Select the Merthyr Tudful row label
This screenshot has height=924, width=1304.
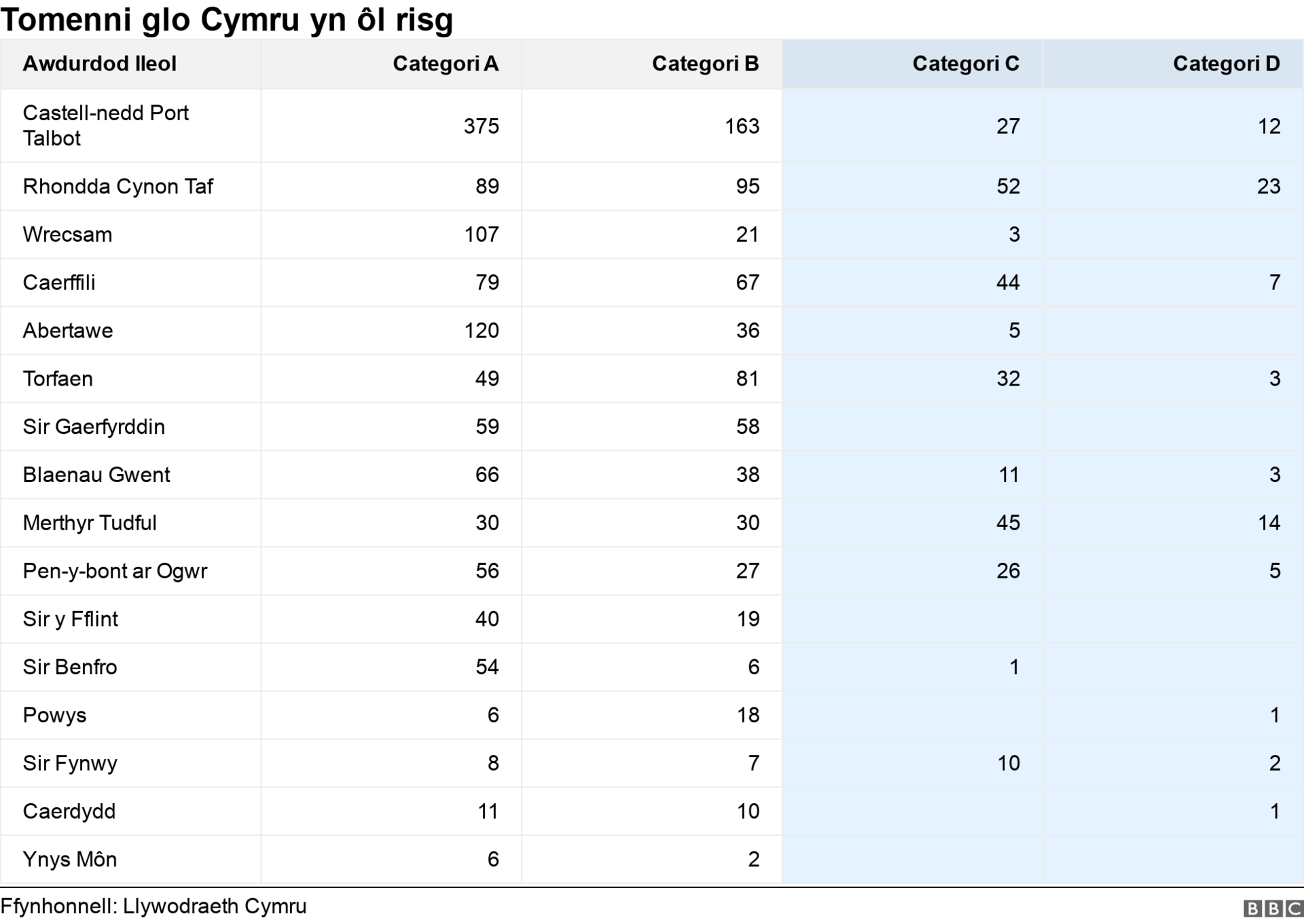[x=89, y=523]
